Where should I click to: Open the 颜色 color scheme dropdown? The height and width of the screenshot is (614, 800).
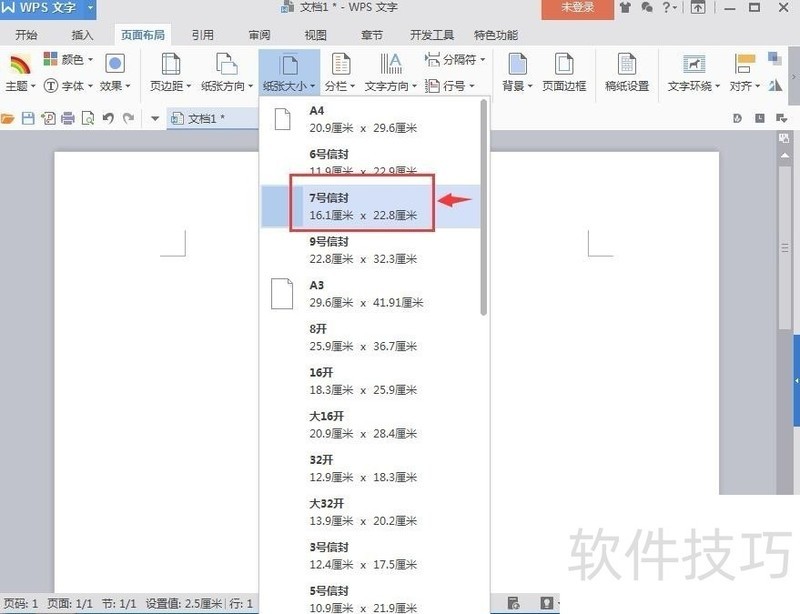[68, 59]
